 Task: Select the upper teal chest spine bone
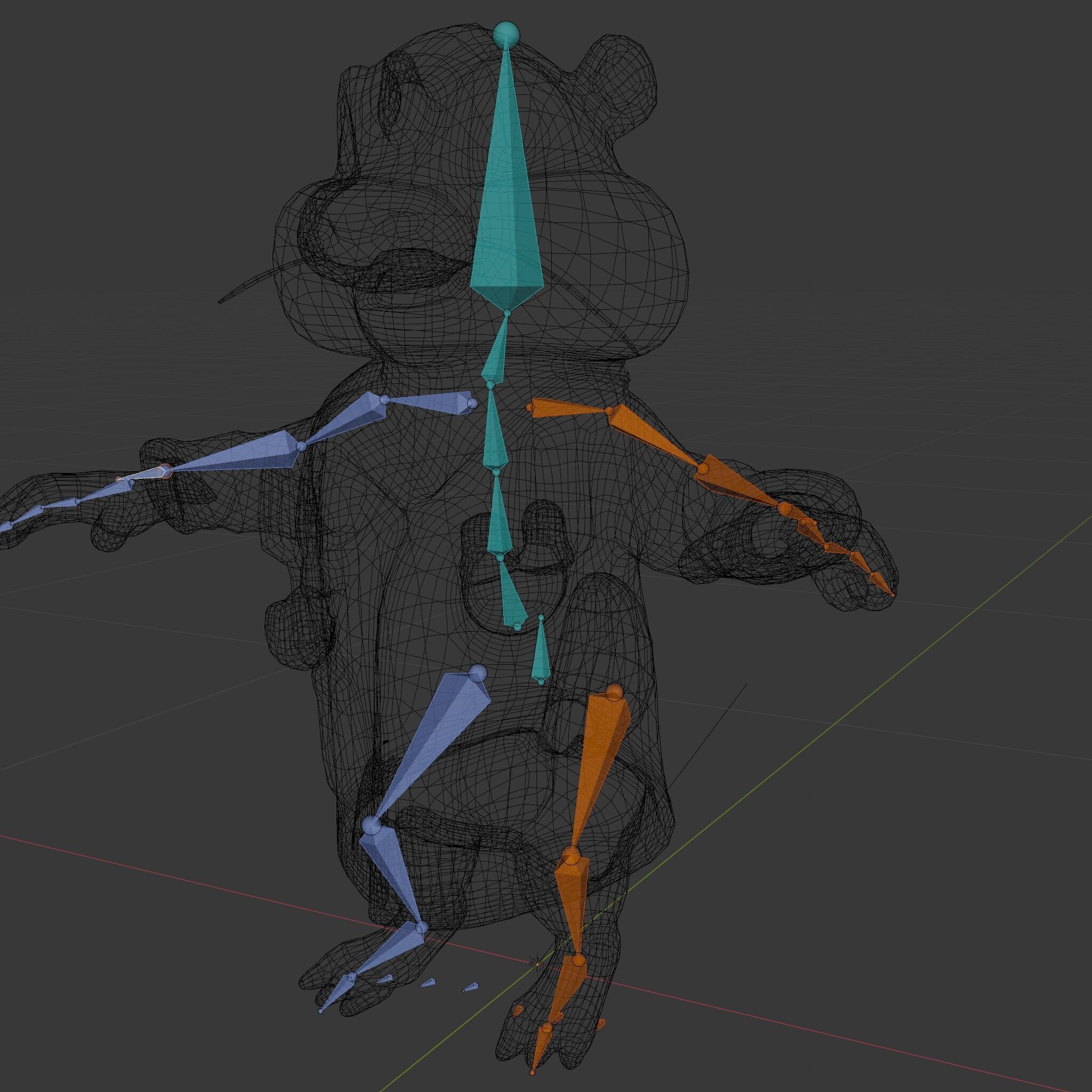(494, 432)
